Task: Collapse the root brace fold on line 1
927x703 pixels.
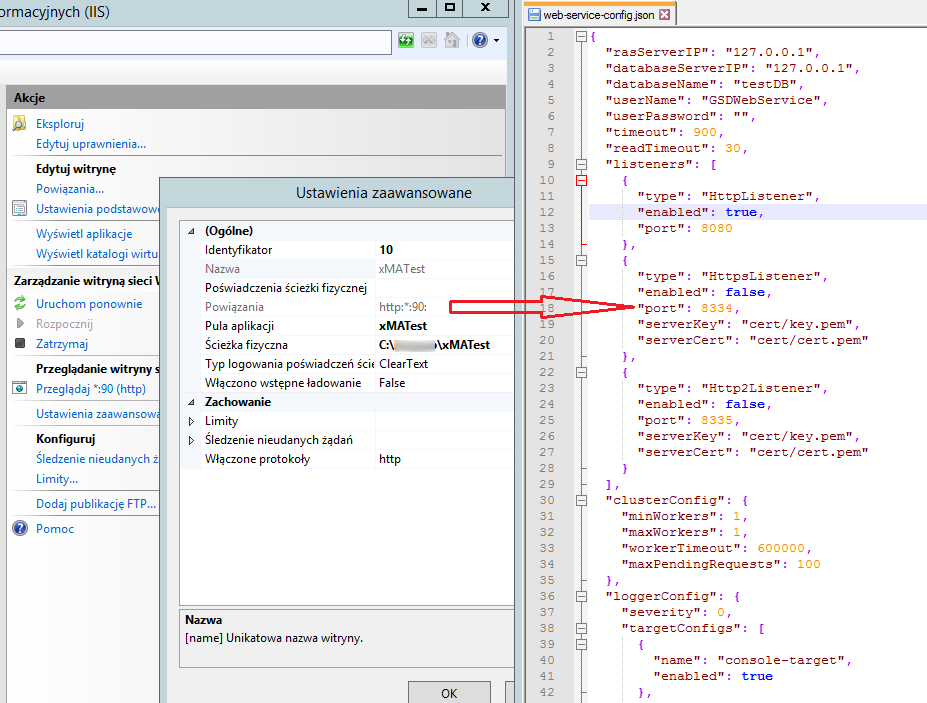Action: tap(581, 37)
